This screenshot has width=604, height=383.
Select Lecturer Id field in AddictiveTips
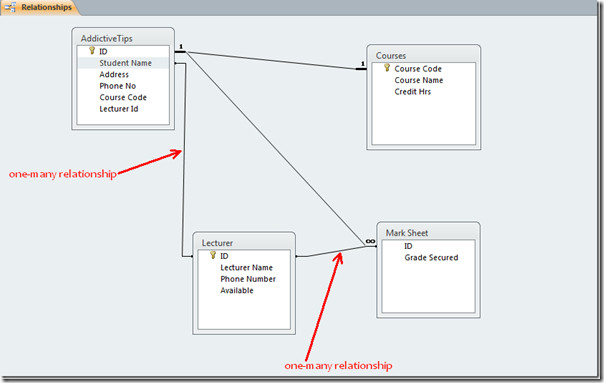[x=123, y=109]
